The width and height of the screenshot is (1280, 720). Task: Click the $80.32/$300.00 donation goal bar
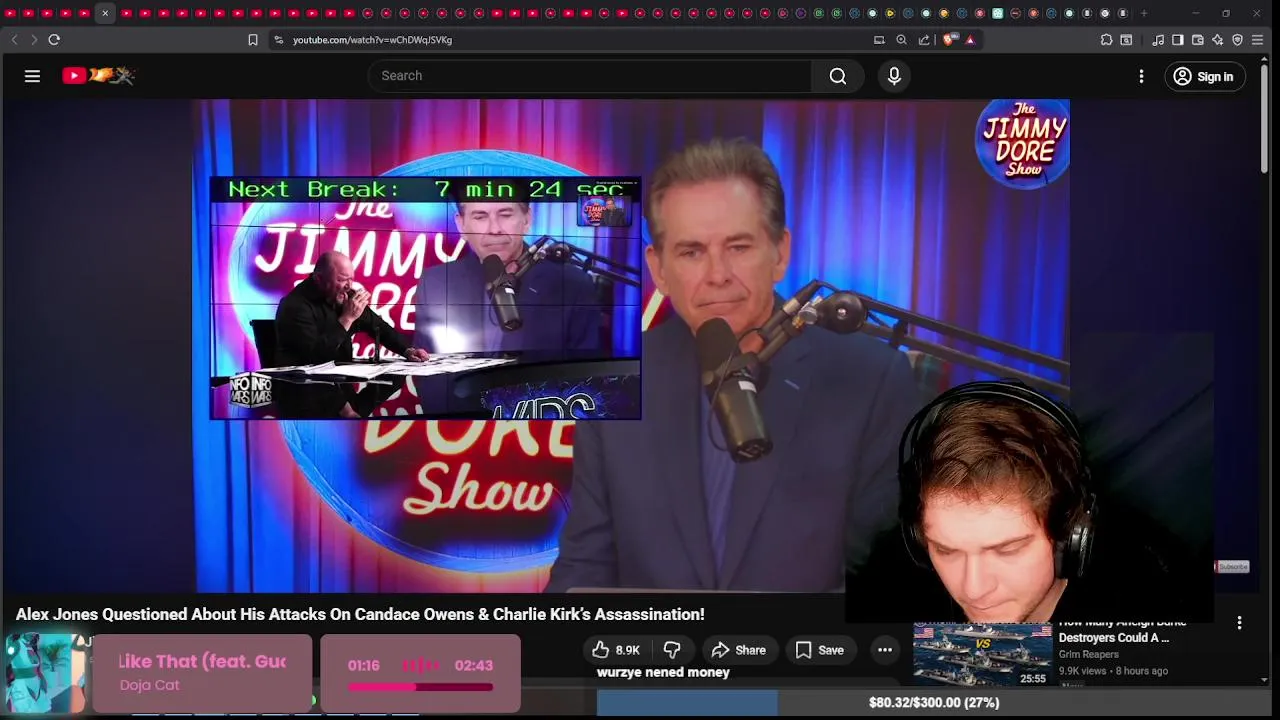[934, 702]
